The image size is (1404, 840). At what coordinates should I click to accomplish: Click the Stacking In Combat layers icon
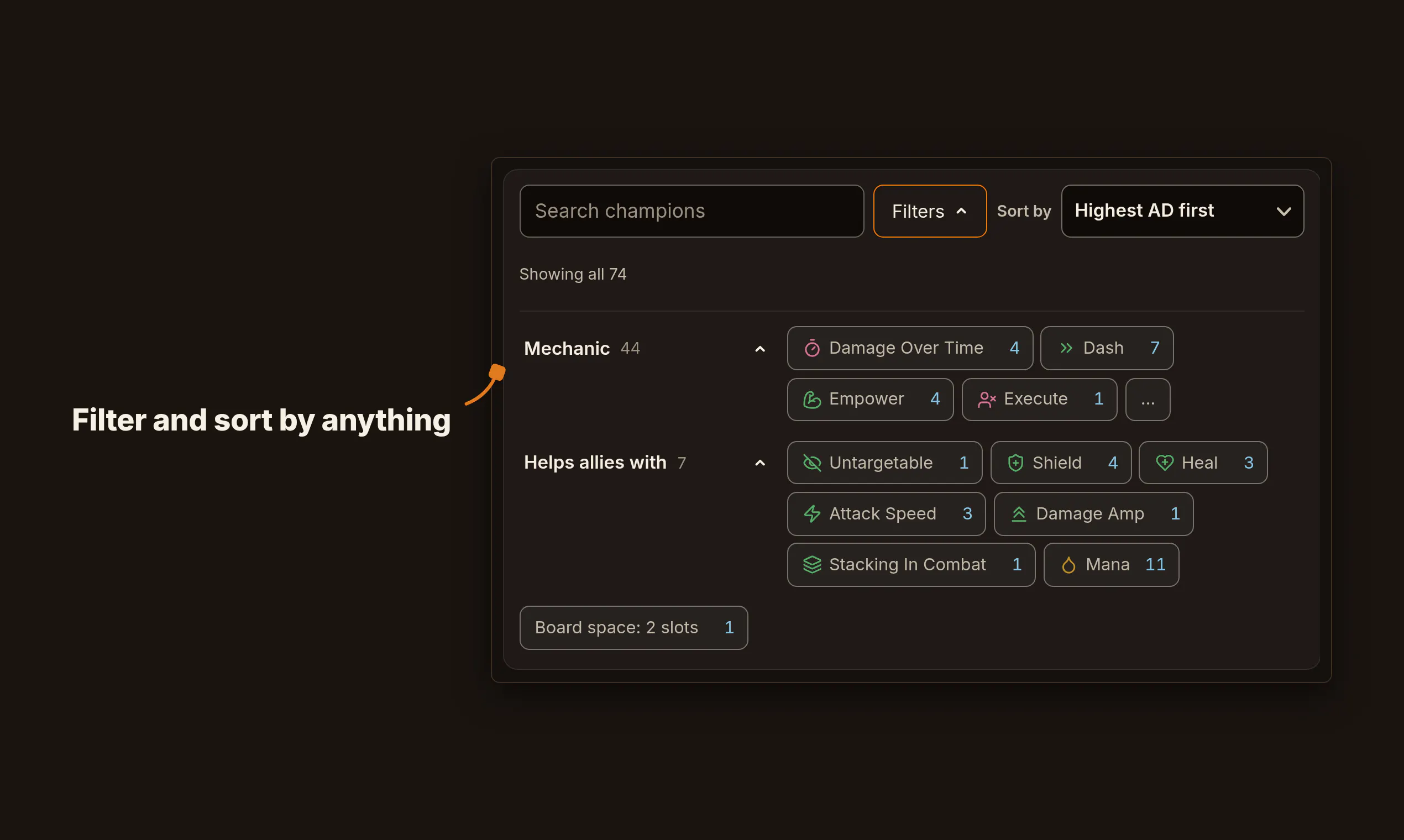point(812,565)
